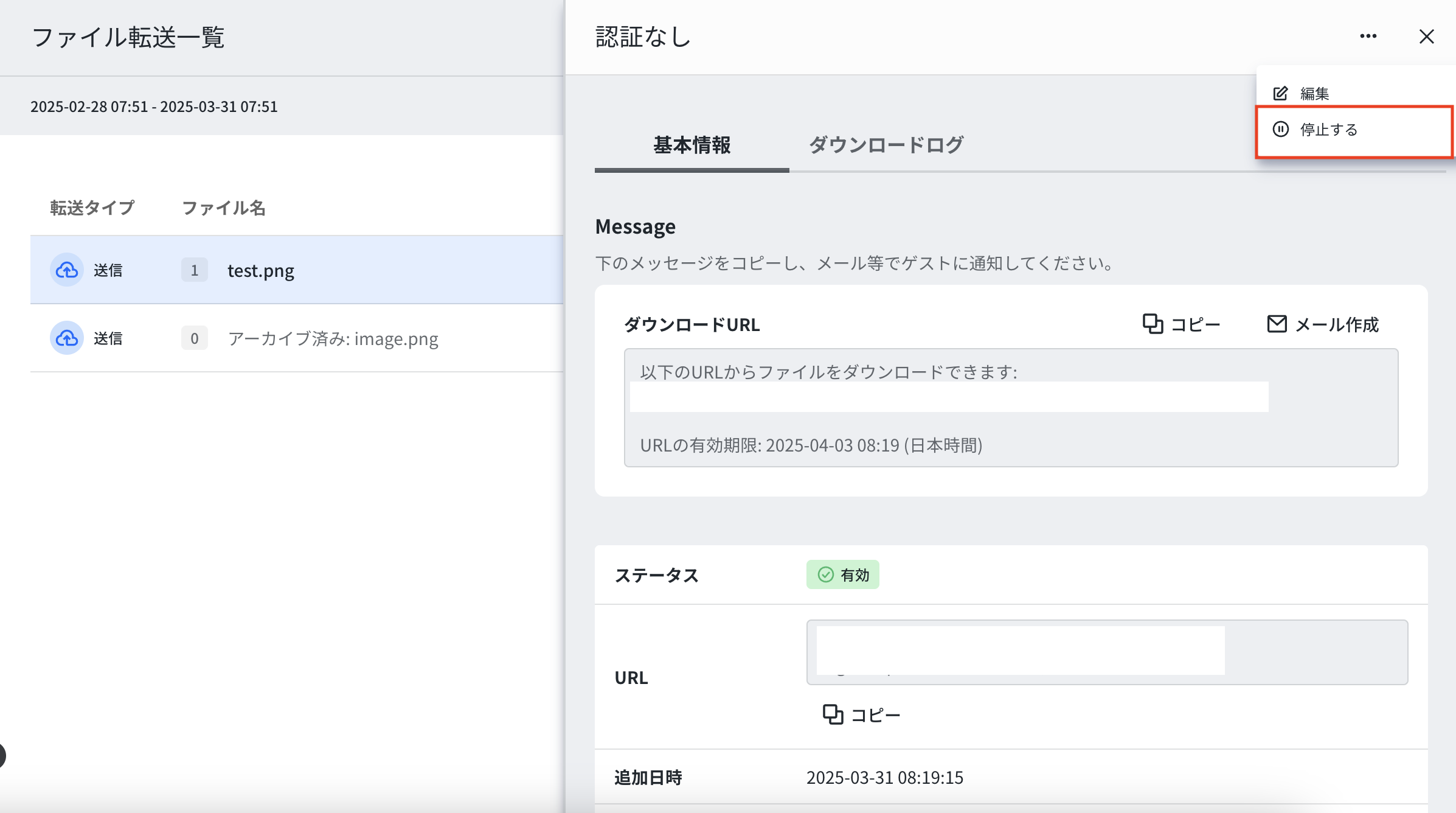Choose 停止する in the menu
1456x813 pixels.
tap(1328, 130)
